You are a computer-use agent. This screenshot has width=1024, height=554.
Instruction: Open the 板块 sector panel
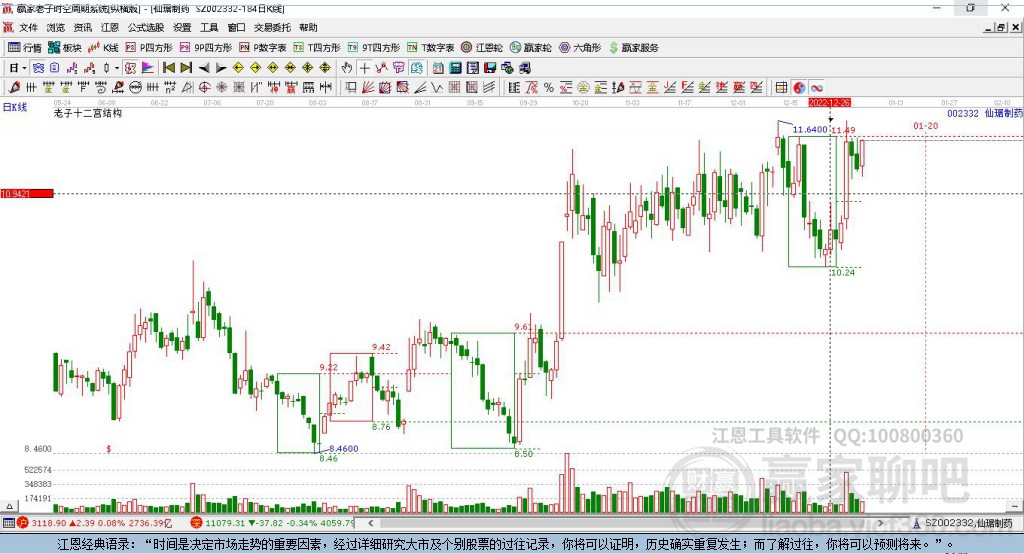point(65,47)
